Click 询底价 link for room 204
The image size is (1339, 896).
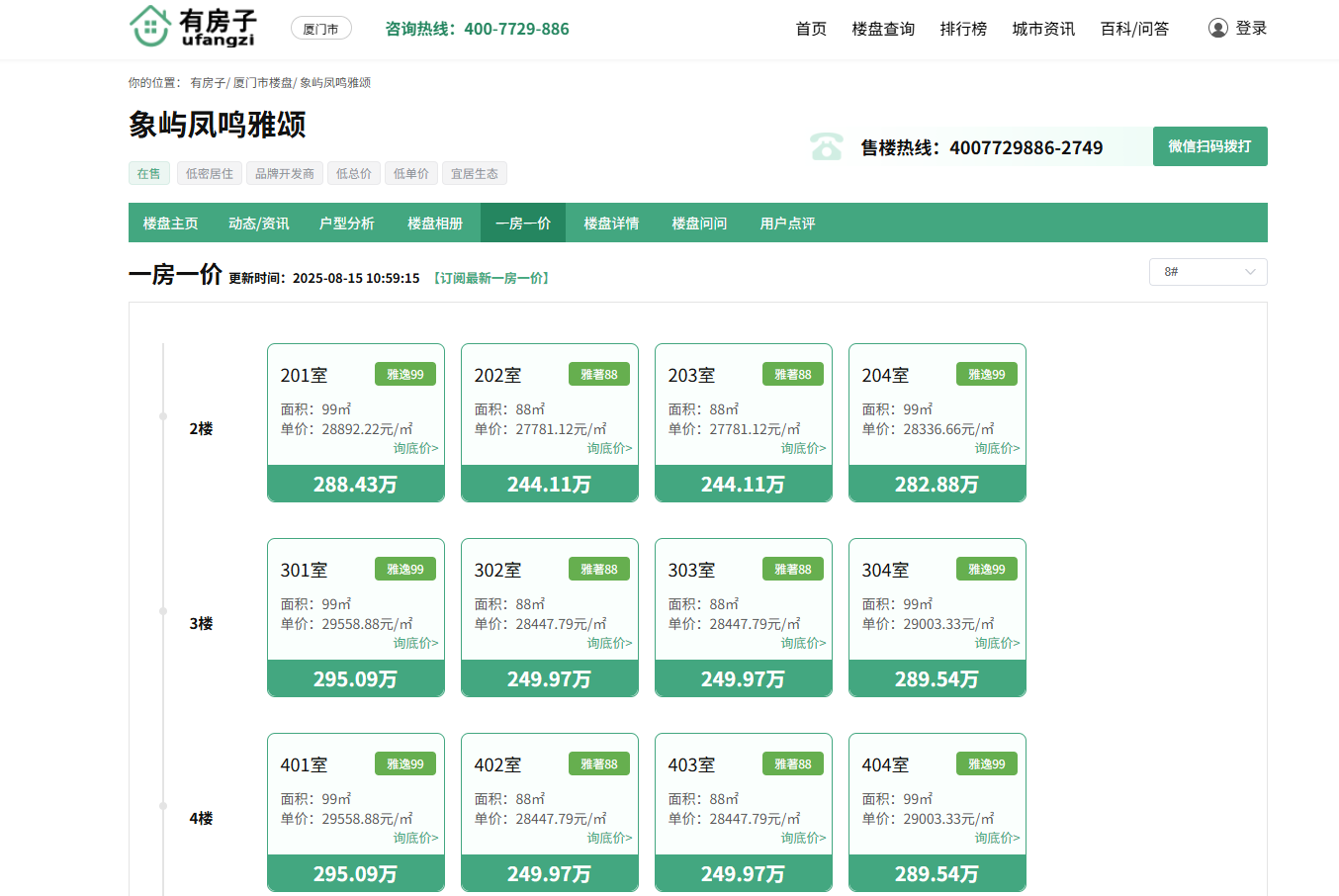[998, 449]
